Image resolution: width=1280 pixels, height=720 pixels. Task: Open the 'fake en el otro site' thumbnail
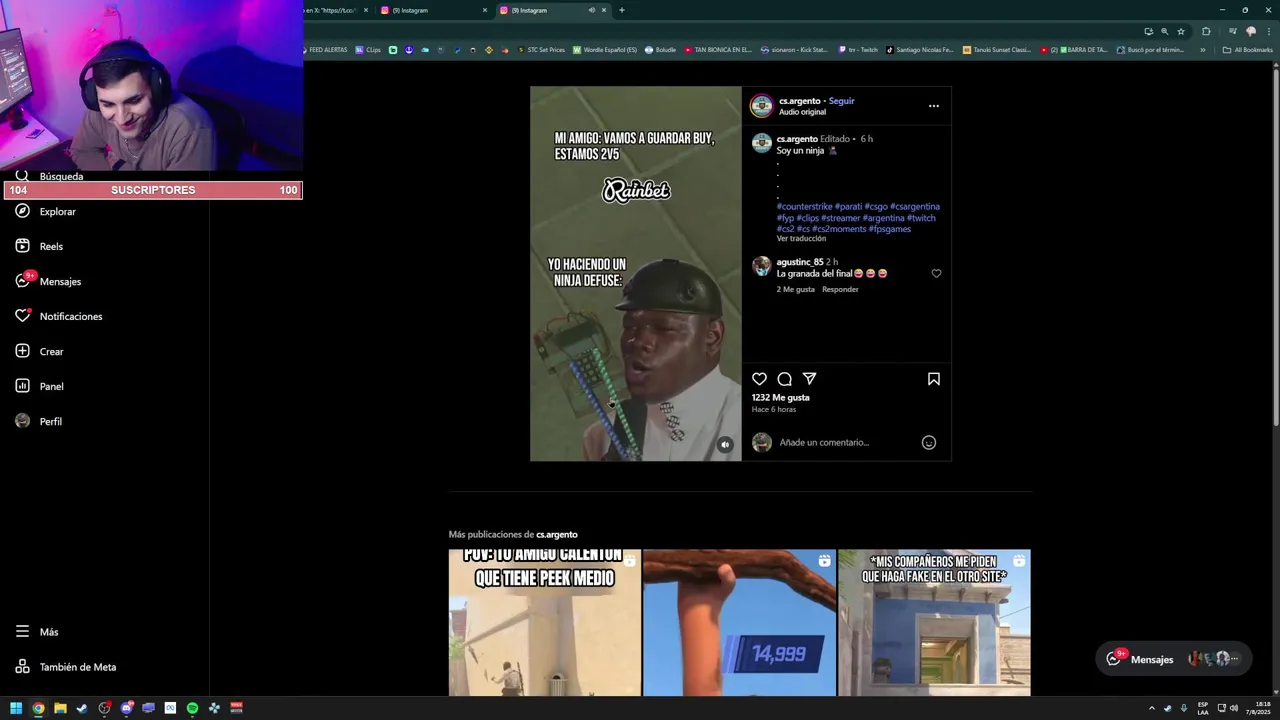point(934,622)
